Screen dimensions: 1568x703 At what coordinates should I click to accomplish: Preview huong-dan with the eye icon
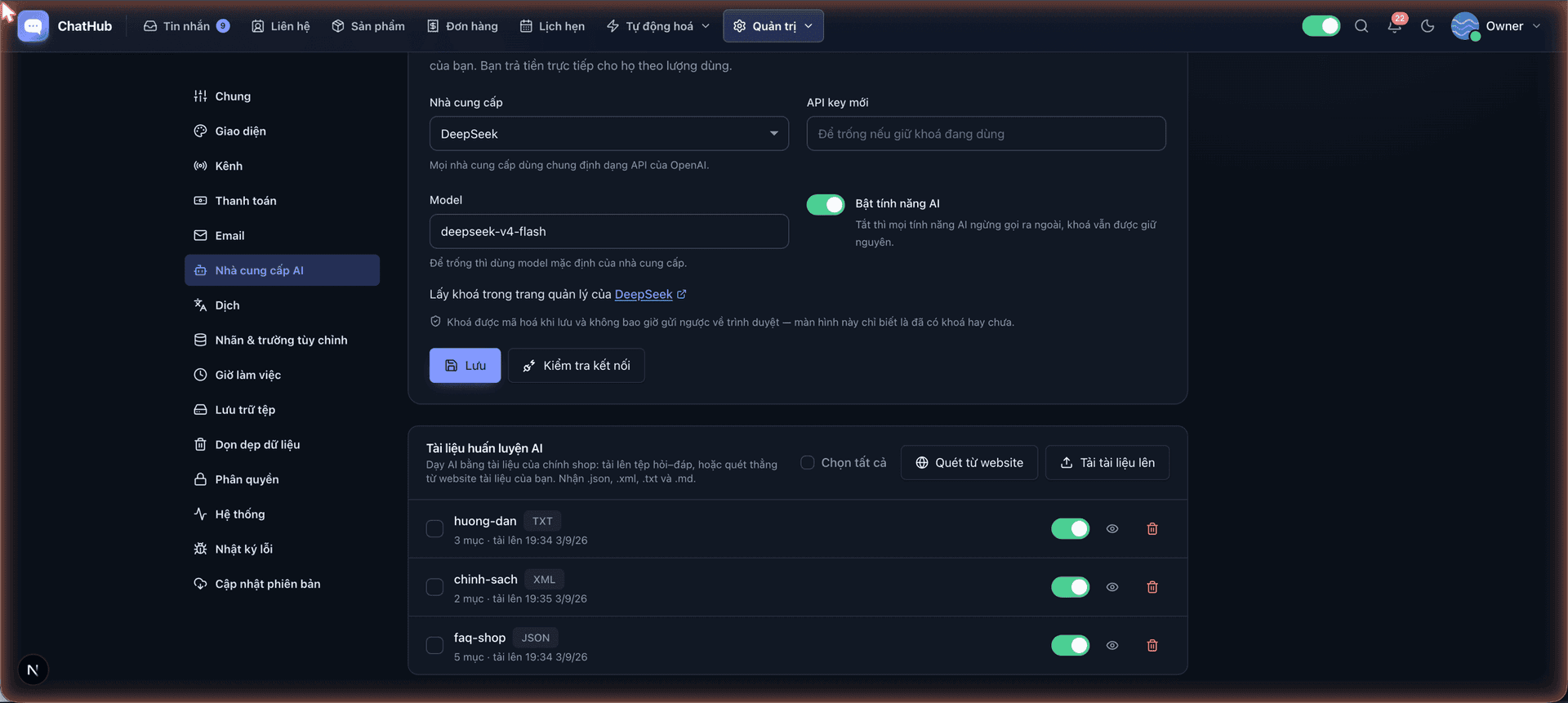point(1112,529)
